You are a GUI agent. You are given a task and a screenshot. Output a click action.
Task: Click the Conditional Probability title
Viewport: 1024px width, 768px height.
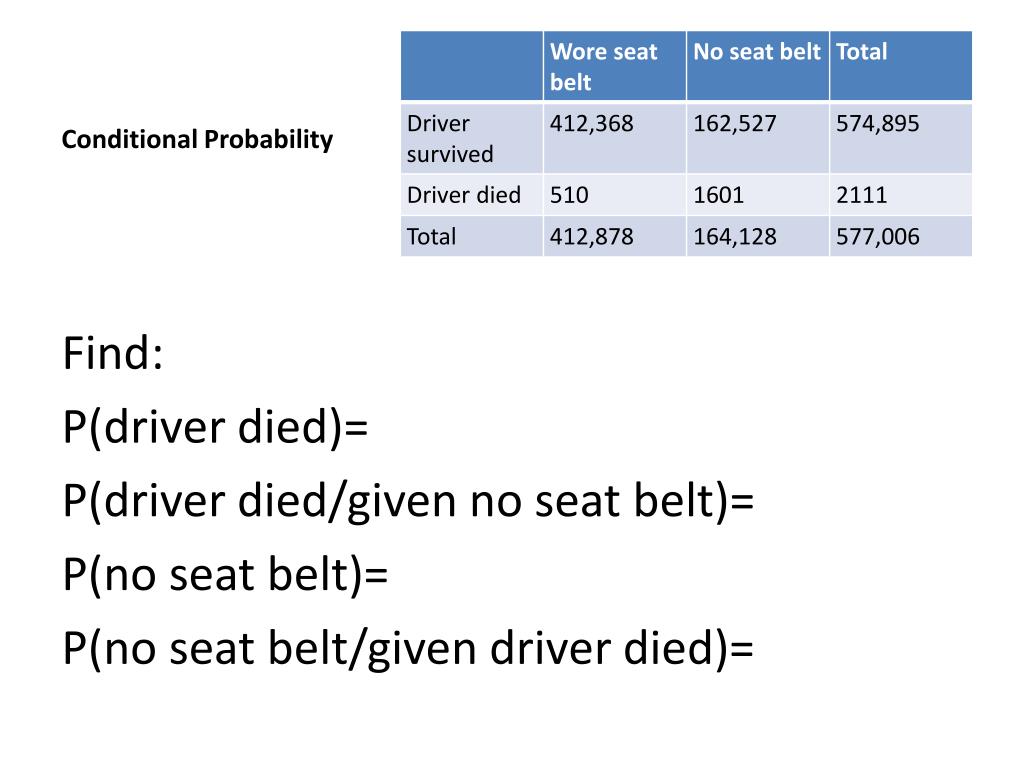point(197,140)
